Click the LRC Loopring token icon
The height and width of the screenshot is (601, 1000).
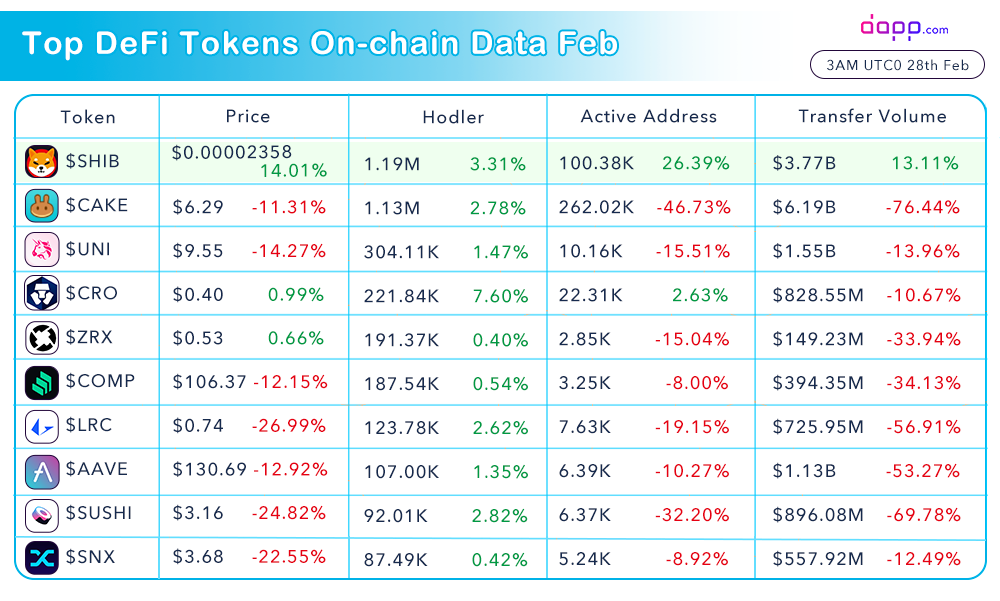tap(41, 426)
